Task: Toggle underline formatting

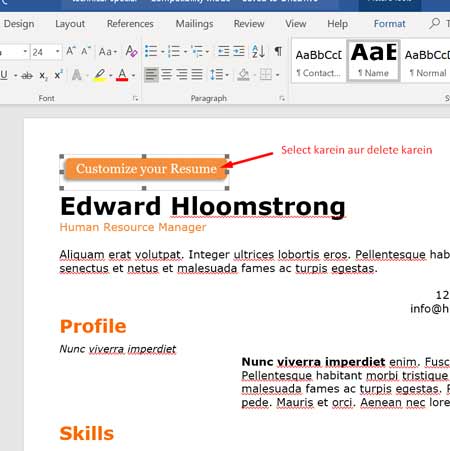Action: (x=4, y=75)
